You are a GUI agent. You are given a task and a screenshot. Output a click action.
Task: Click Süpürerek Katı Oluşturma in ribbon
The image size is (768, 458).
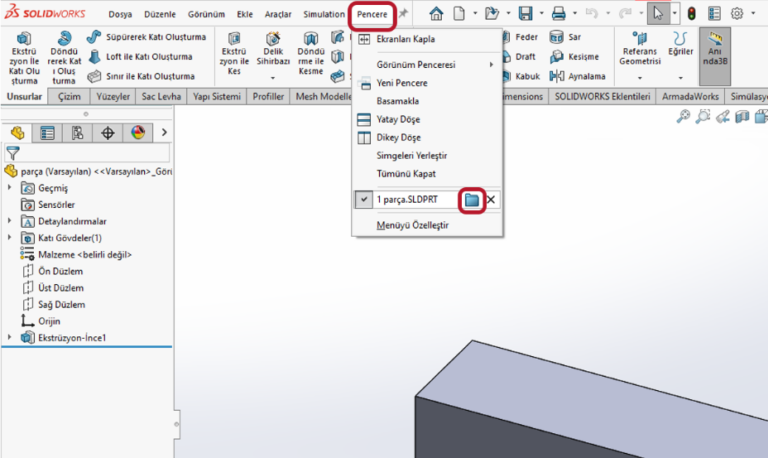(x=146, y=36)
